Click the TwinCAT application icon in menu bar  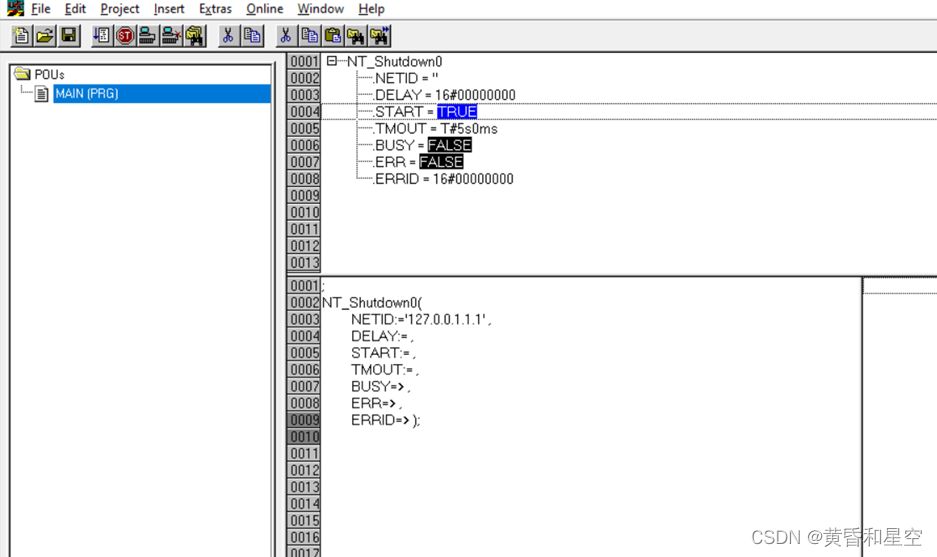tap(15, 8)
